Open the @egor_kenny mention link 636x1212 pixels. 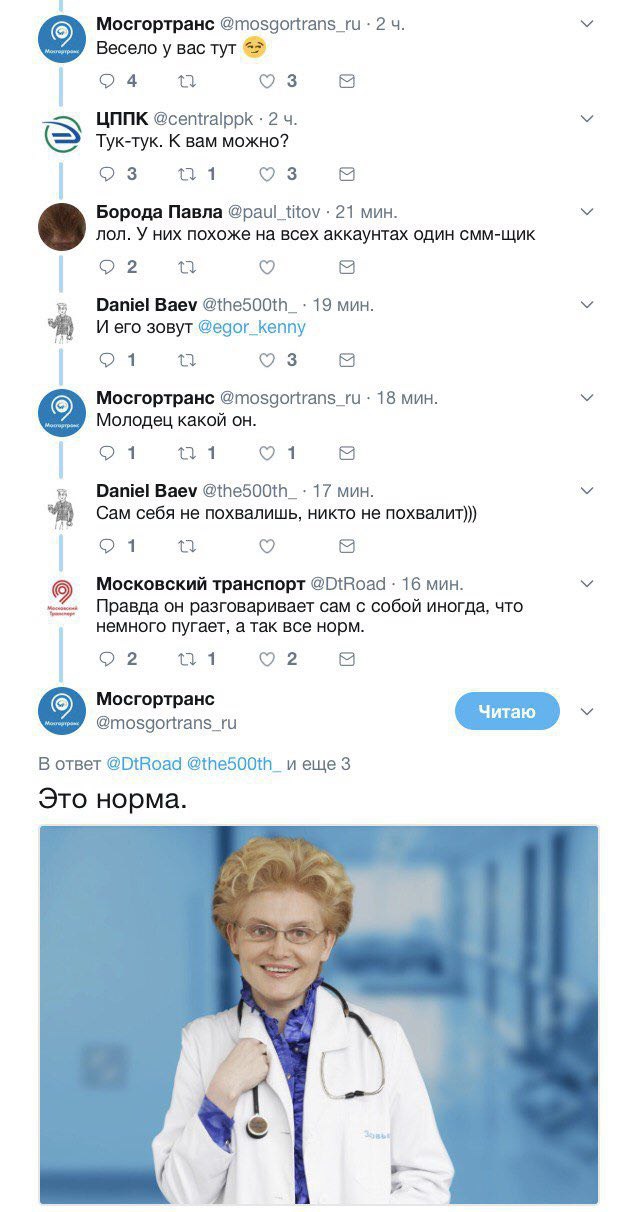pos(251,328)
